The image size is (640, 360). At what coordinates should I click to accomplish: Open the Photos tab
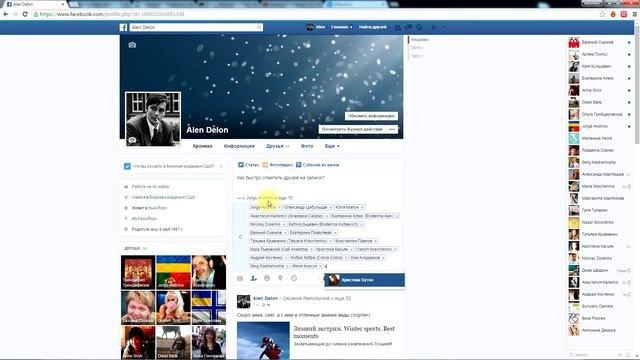point(307,146)
